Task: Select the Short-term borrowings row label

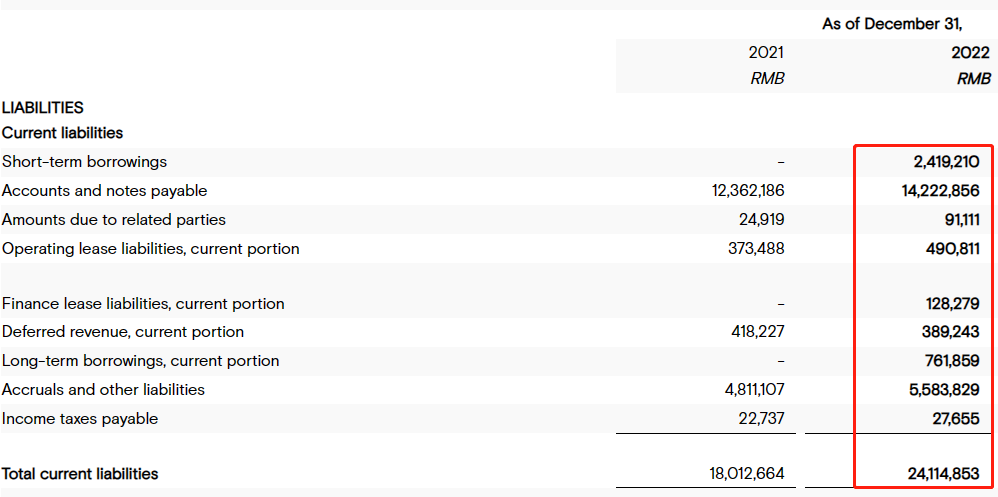Action: click(x=85, y=162)
